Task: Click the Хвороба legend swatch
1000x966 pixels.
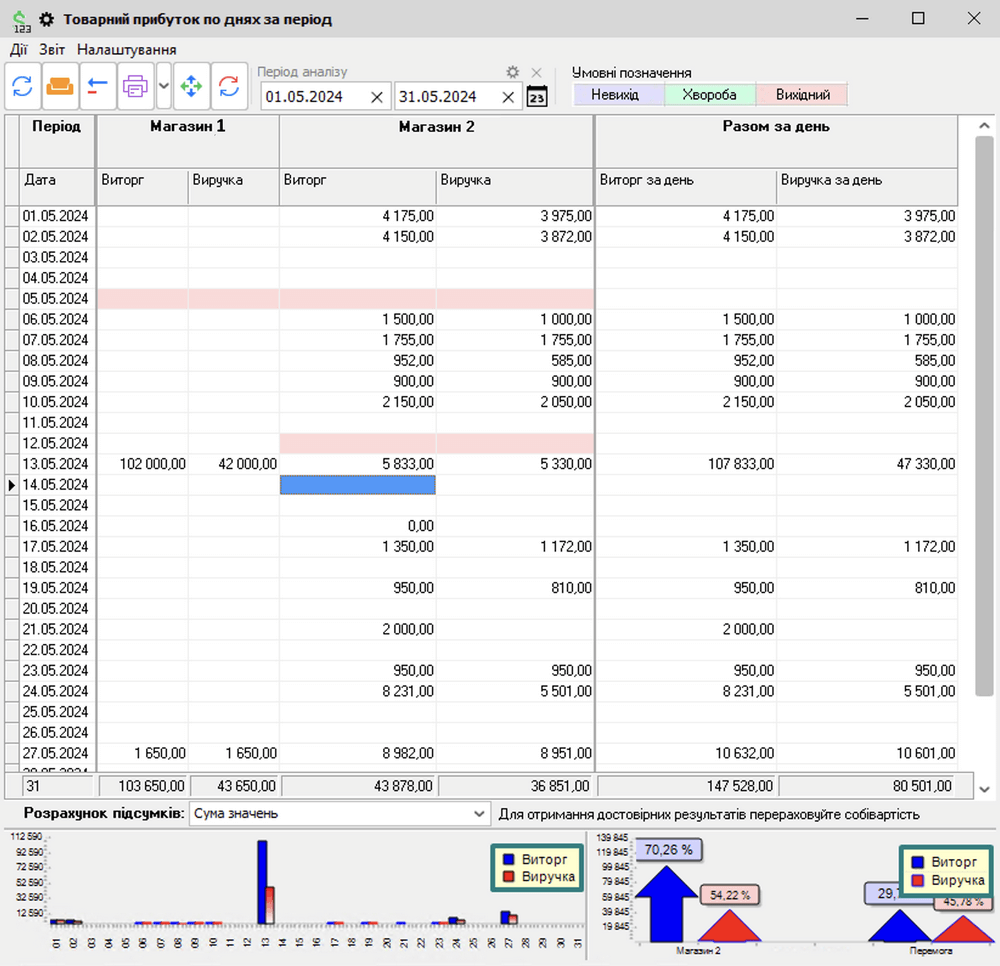Action: coord(709,95)
